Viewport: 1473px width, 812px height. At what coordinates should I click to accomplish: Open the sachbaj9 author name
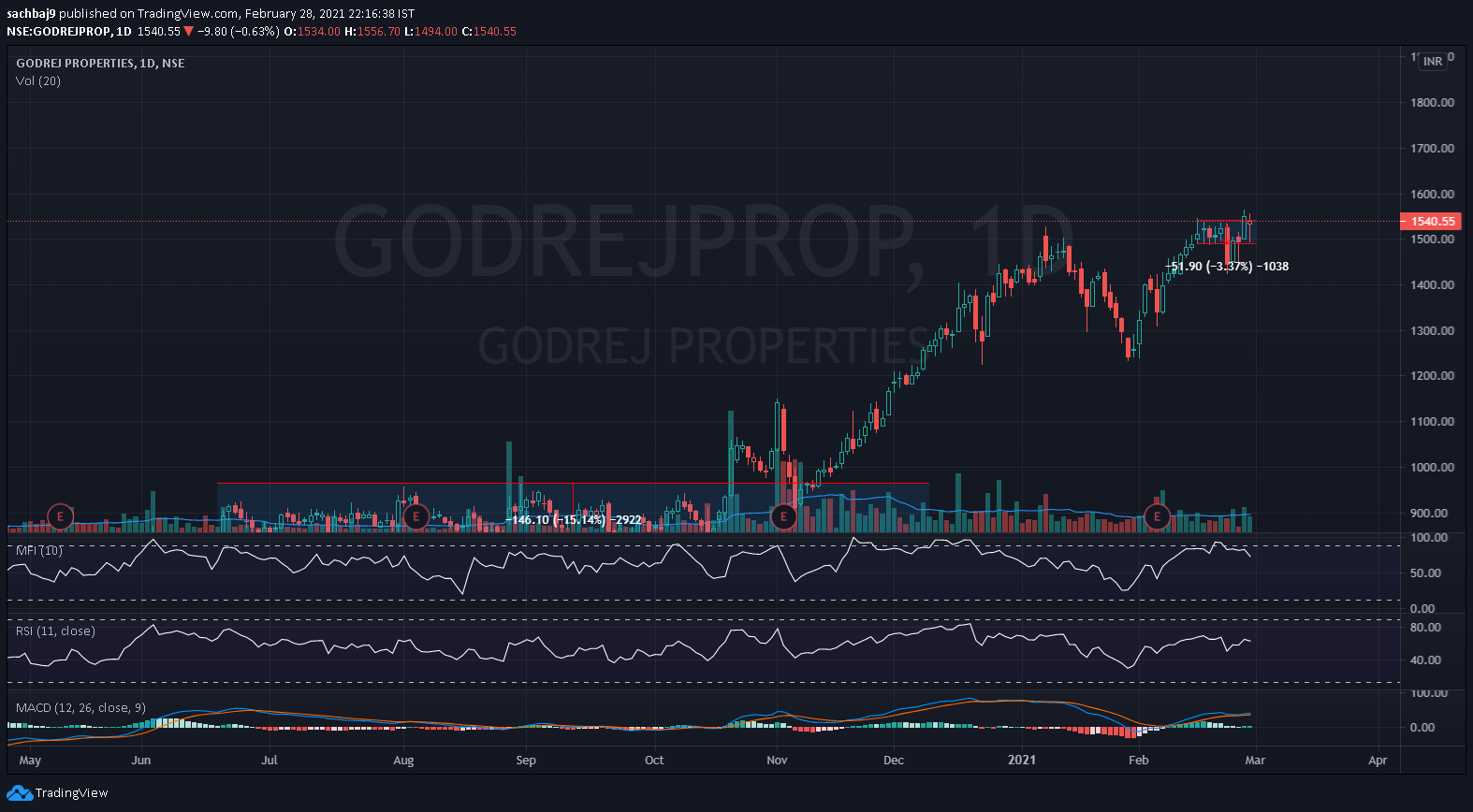[31, 13]
